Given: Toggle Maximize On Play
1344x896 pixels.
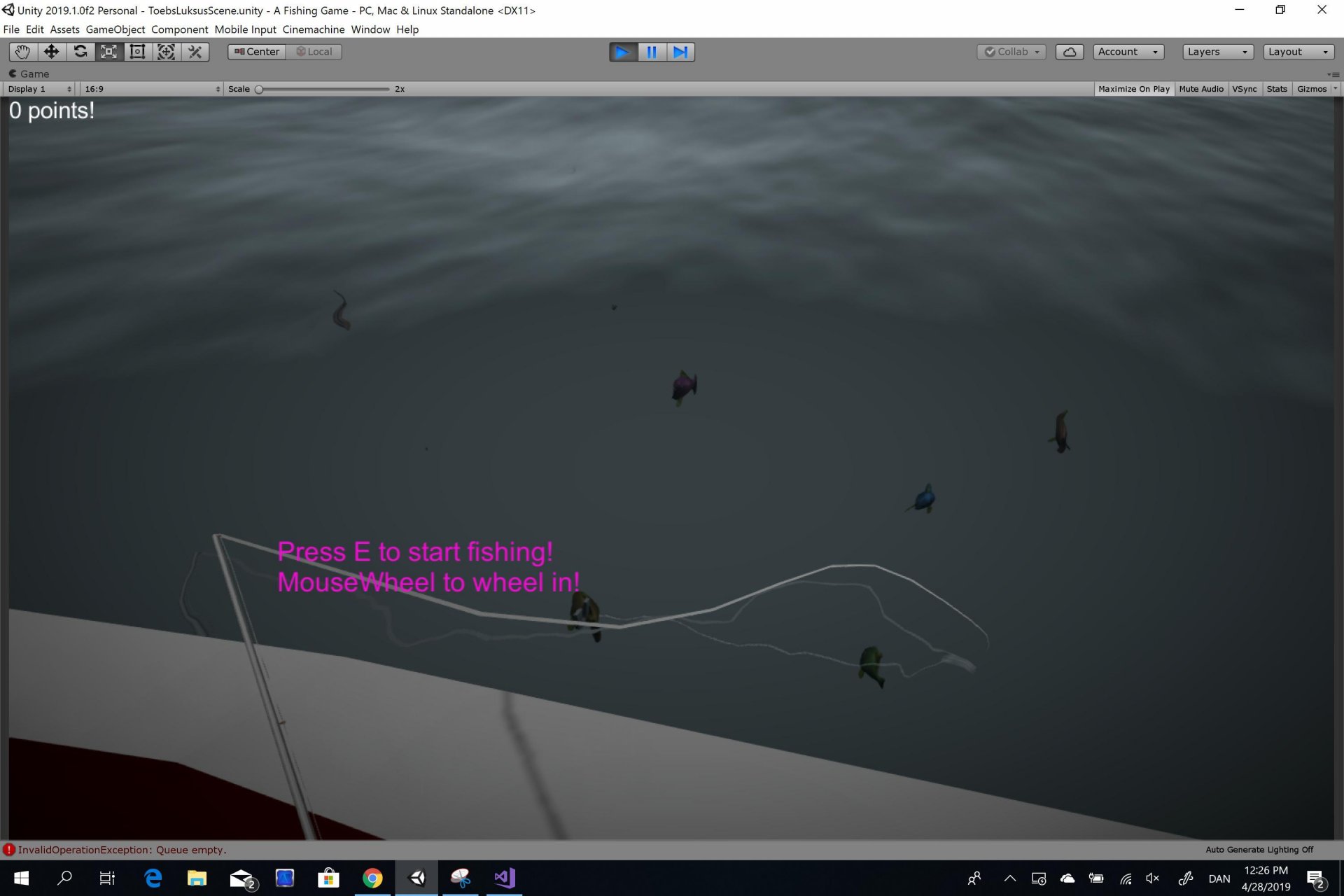Looking at the screenshot, I should click(1133, 89).
